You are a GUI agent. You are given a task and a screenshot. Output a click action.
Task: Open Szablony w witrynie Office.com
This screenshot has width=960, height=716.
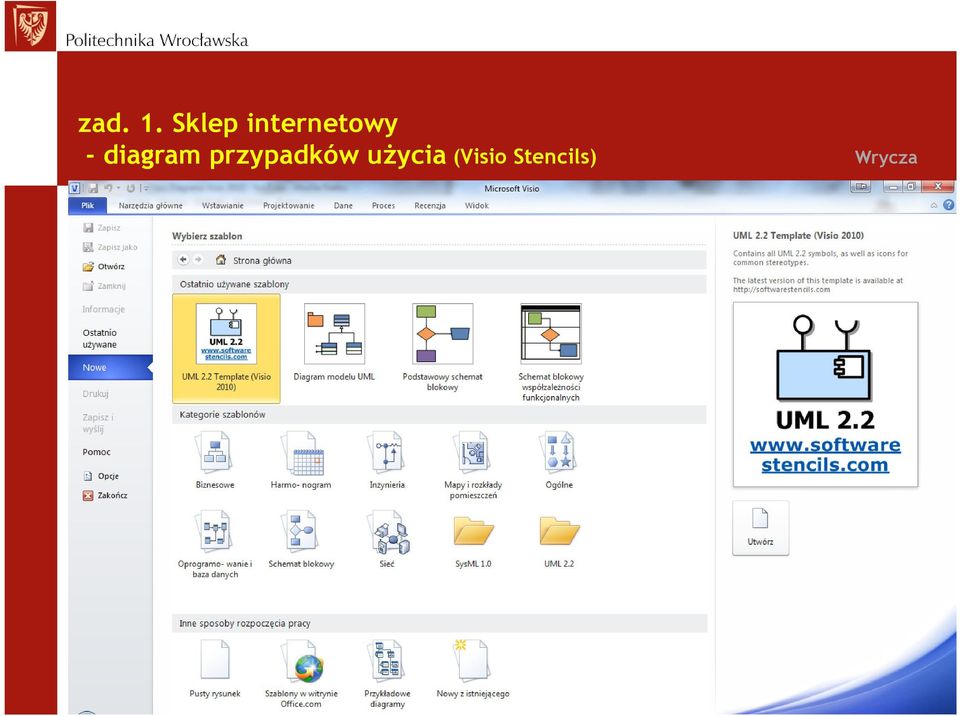pyautogui.click(x=301, y=673)
